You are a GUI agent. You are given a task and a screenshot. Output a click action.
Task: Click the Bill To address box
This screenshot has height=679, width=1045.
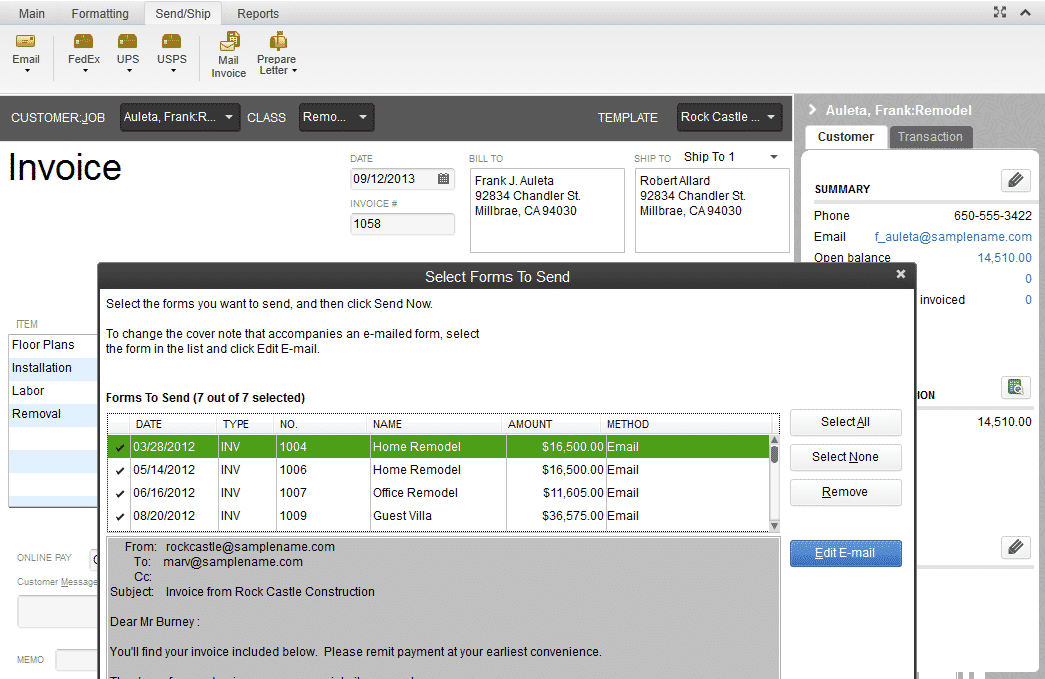[547, 211]
